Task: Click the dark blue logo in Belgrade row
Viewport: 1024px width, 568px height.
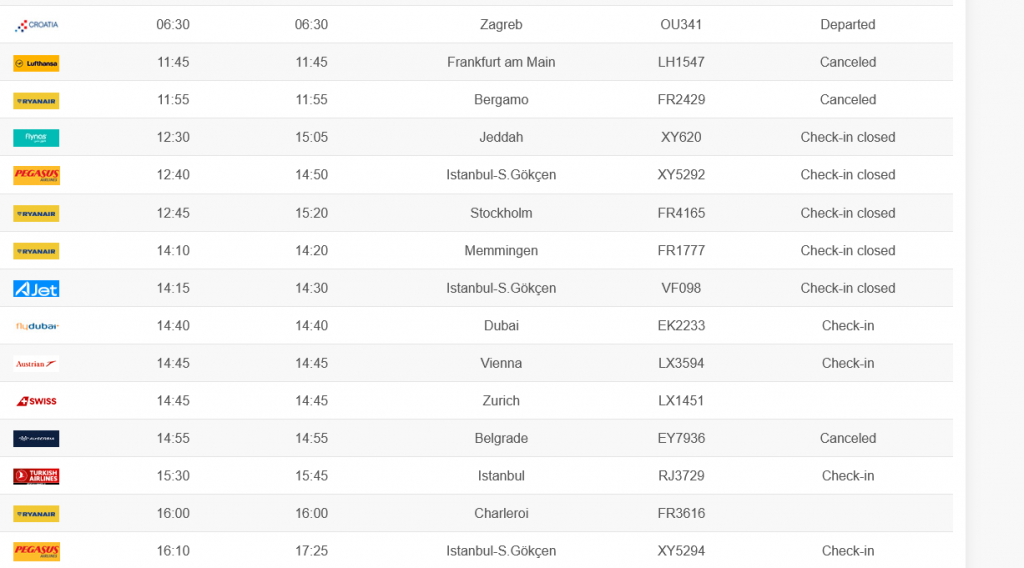Action: (36, 439)
